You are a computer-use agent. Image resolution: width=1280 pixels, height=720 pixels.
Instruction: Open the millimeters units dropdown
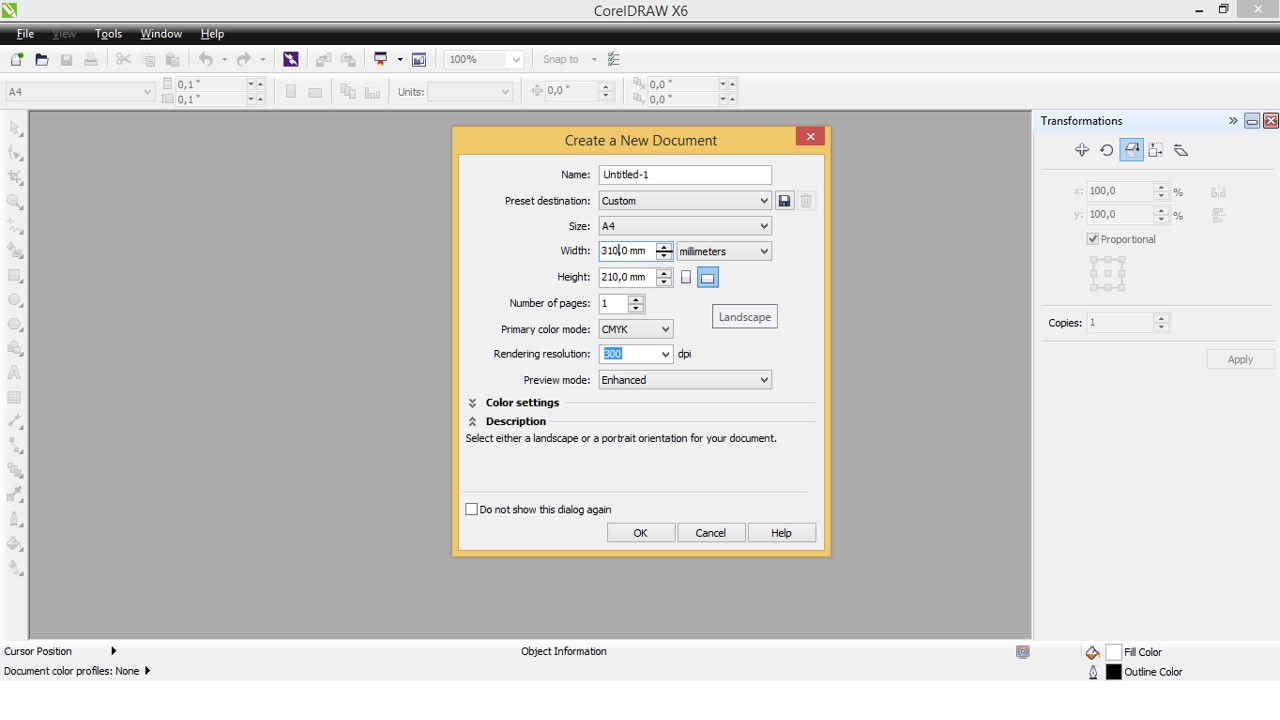pyautogui.click(x=724, y=251)
